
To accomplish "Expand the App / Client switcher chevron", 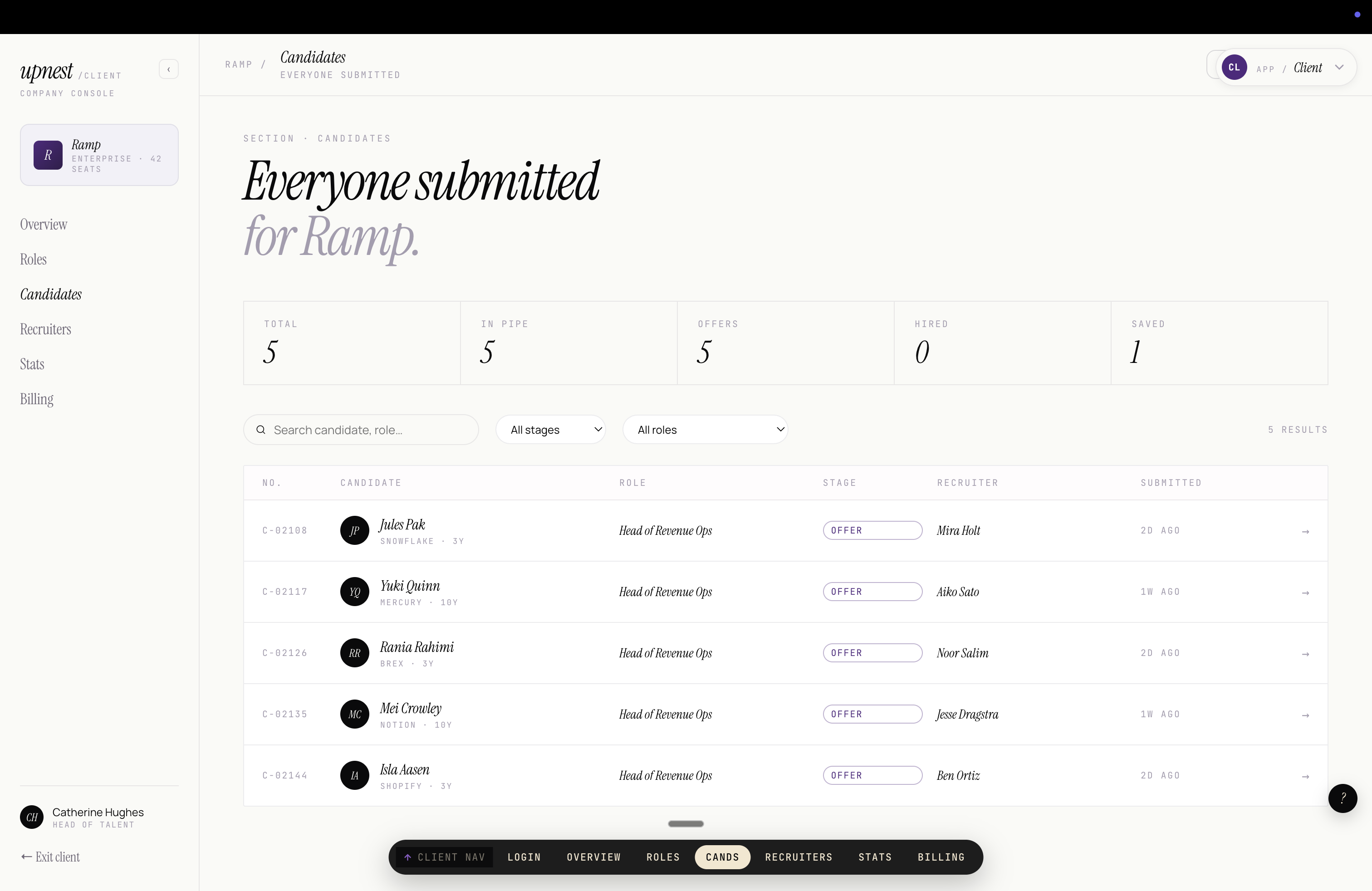I will click(1339, 68).
